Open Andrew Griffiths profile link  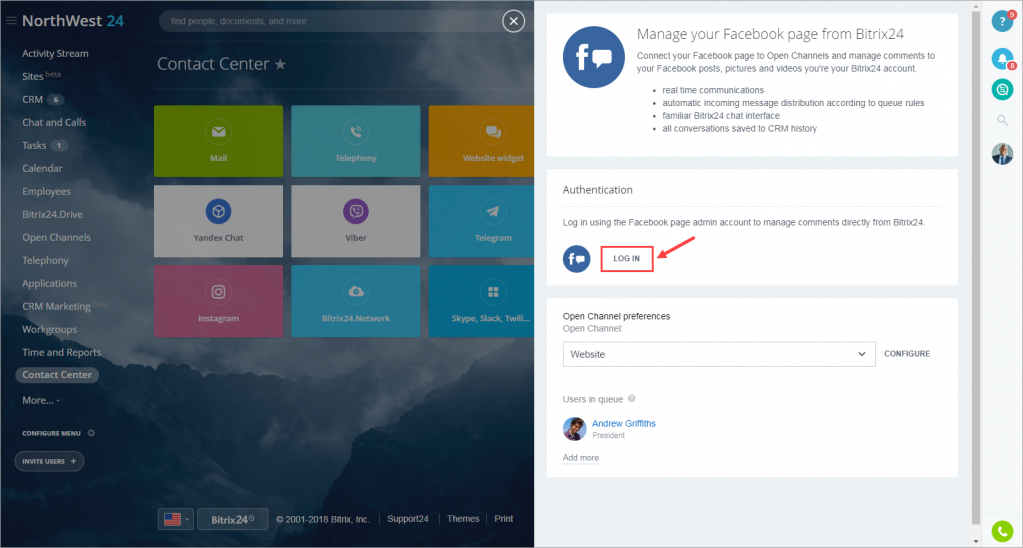tap(624, 423)
